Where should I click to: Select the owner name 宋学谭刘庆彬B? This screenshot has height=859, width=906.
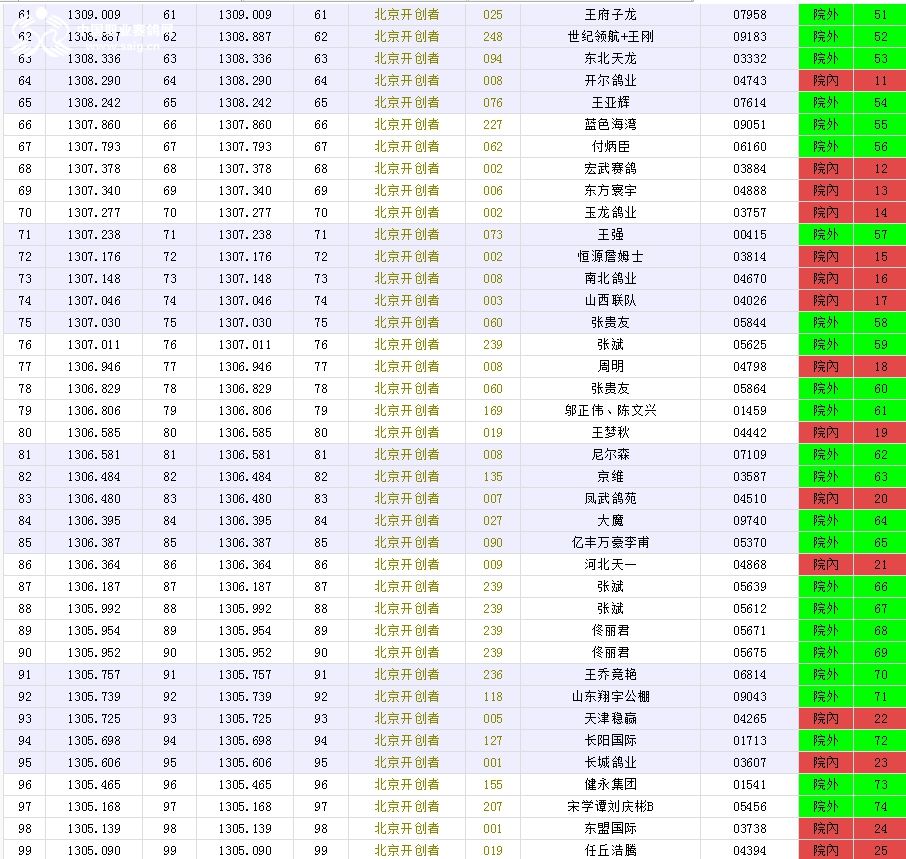click(610, 807)
